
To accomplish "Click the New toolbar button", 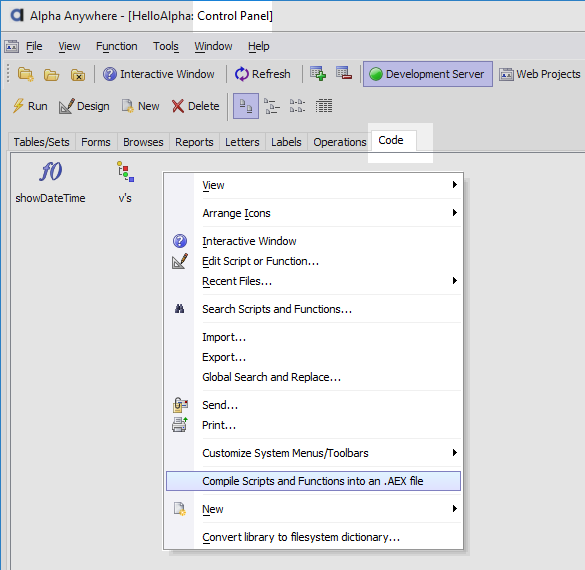I will (x=141, y=106).
